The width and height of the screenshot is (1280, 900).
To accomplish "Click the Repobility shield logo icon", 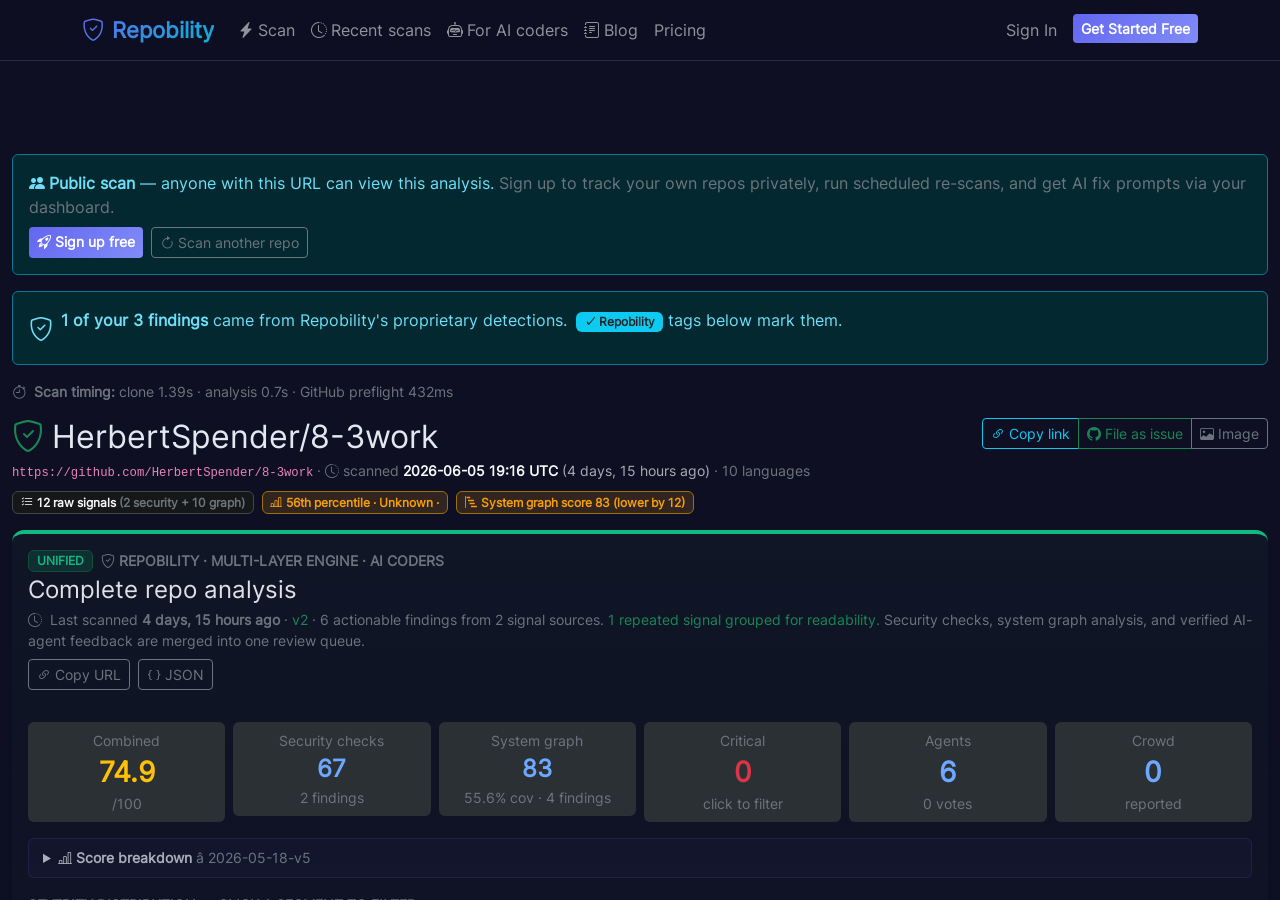I will pos(93,30).
